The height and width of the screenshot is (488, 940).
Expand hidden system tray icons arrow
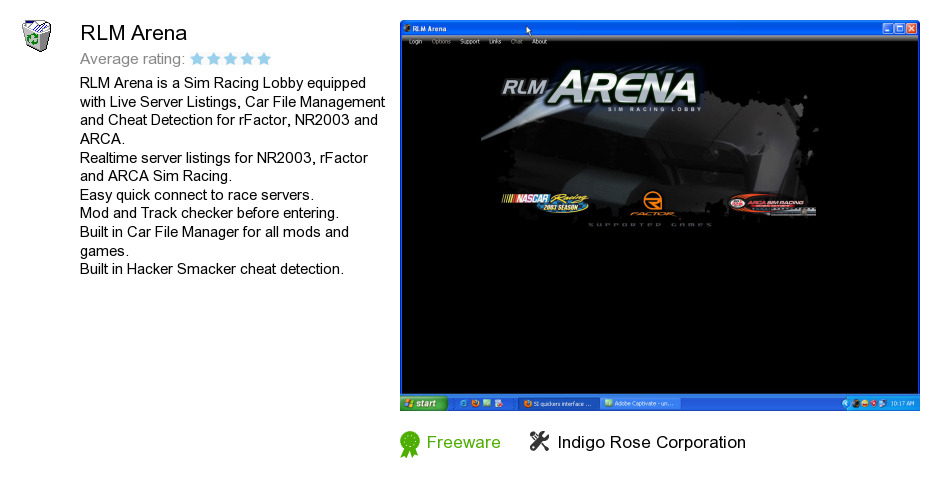click(x=845, y=403)
